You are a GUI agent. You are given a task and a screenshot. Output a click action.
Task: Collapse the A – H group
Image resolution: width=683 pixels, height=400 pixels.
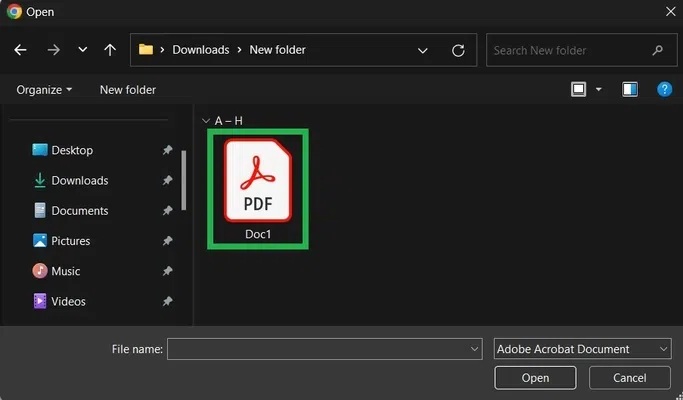pos(206,121)
